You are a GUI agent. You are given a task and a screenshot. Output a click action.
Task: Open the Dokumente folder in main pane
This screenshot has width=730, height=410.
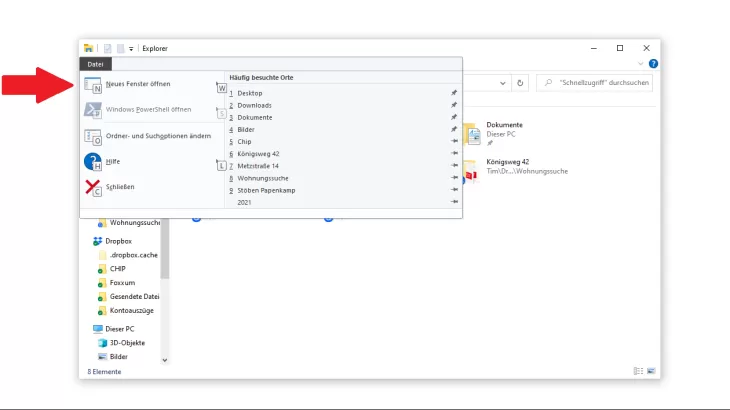click(504, 125)
